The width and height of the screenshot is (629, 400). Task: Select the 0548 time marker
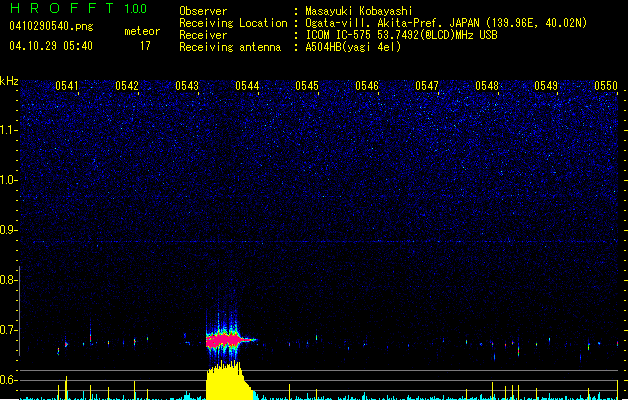(487, 87)
